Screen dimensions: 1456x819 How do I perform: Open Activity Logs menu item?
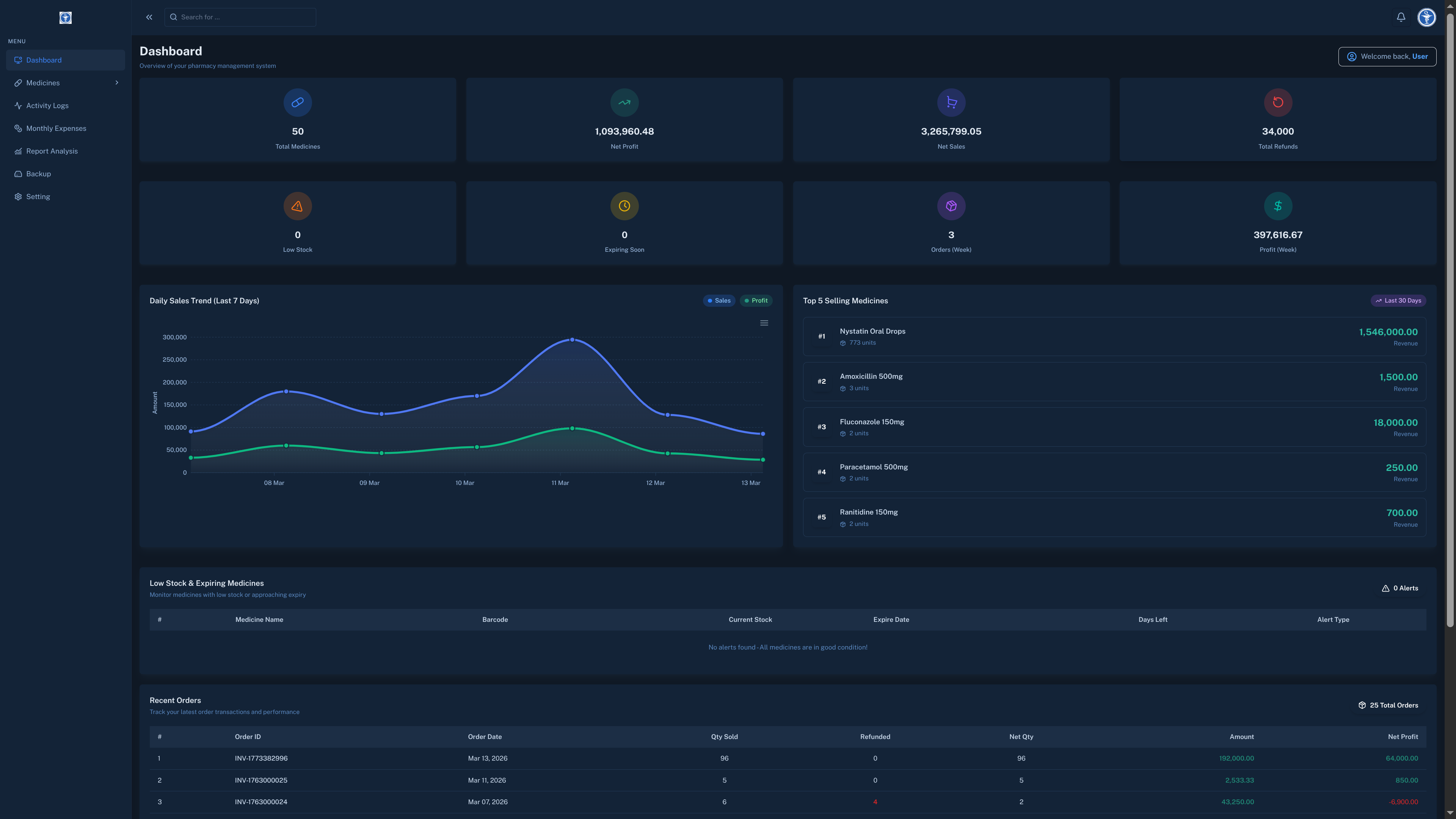click(47, 106)
